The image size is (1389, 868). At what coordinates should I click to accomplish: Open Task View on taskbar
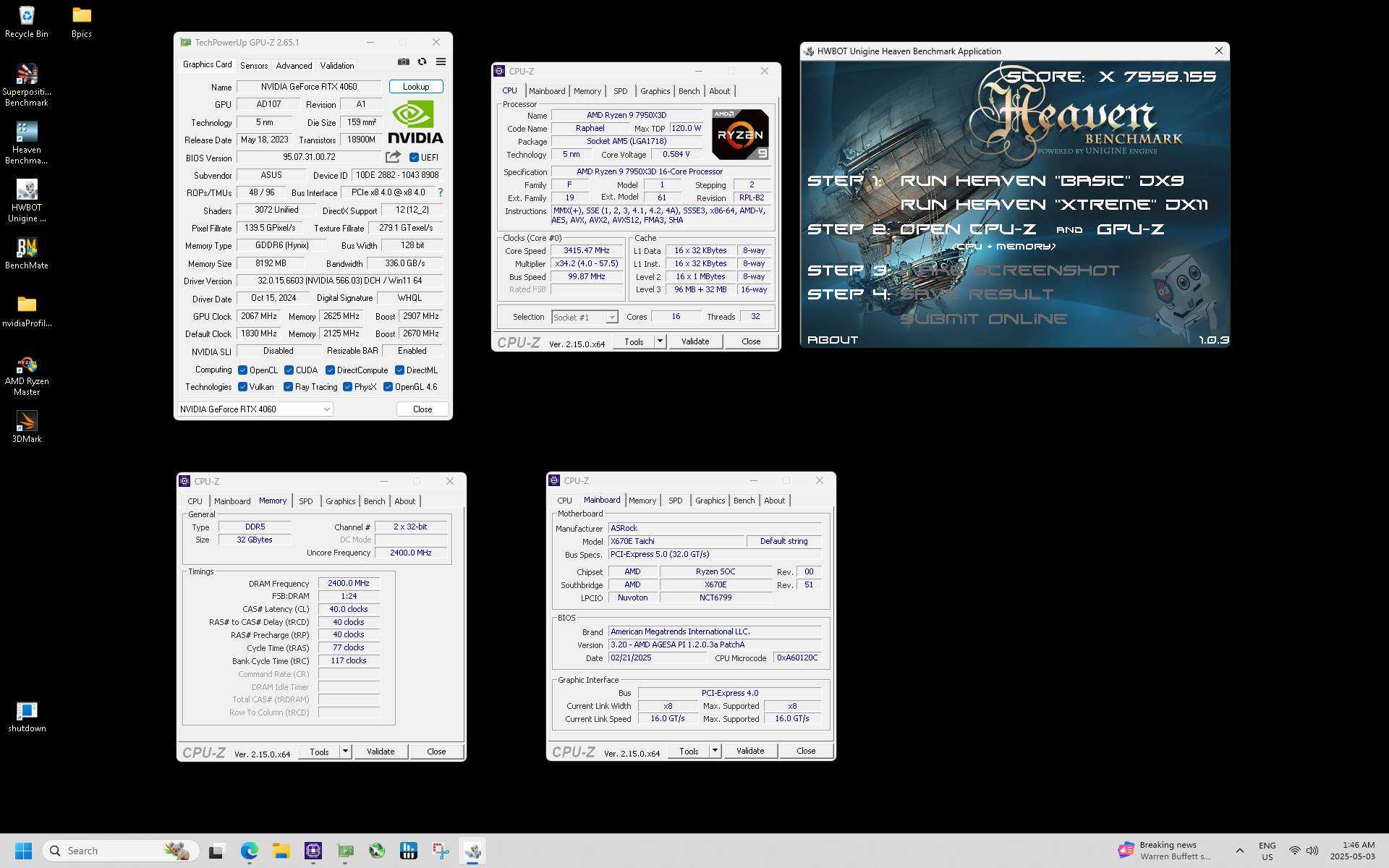coord(216,851)
